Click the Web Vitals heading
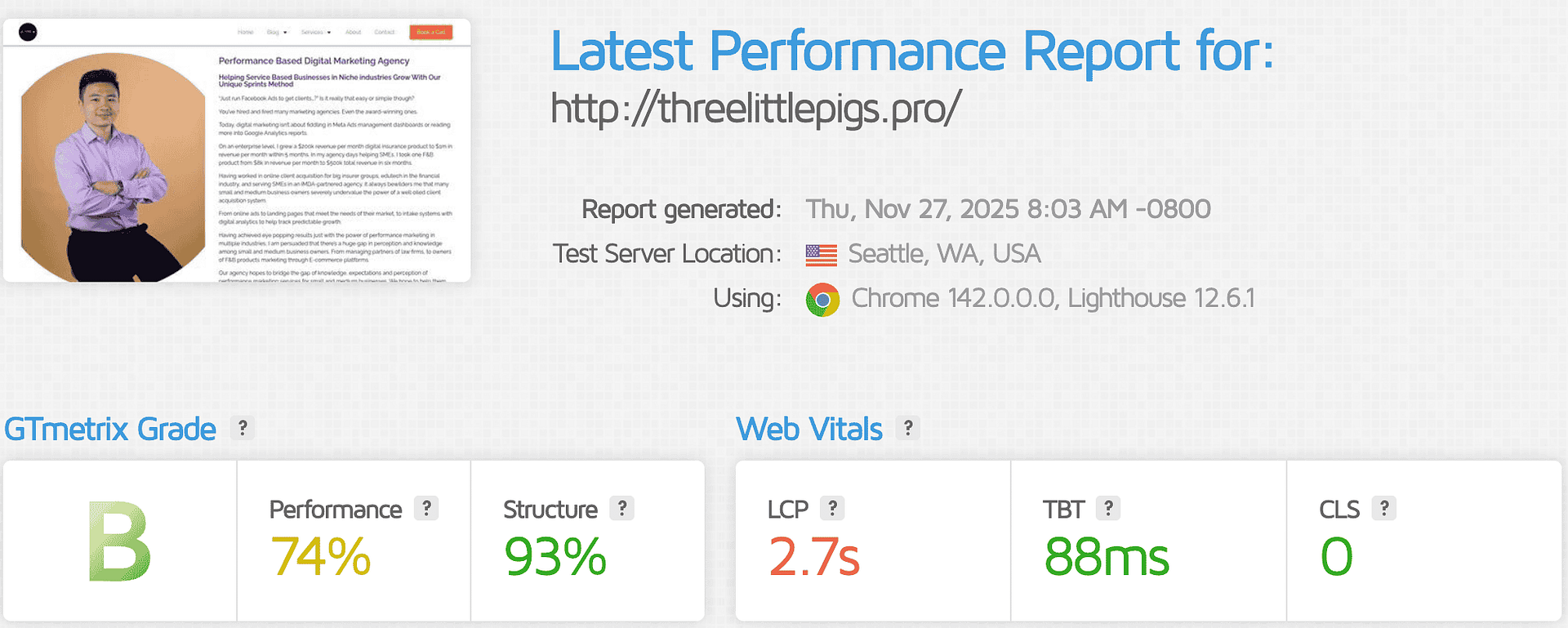The width and height of the screenshot is (1568, 628). coord(808,430)
